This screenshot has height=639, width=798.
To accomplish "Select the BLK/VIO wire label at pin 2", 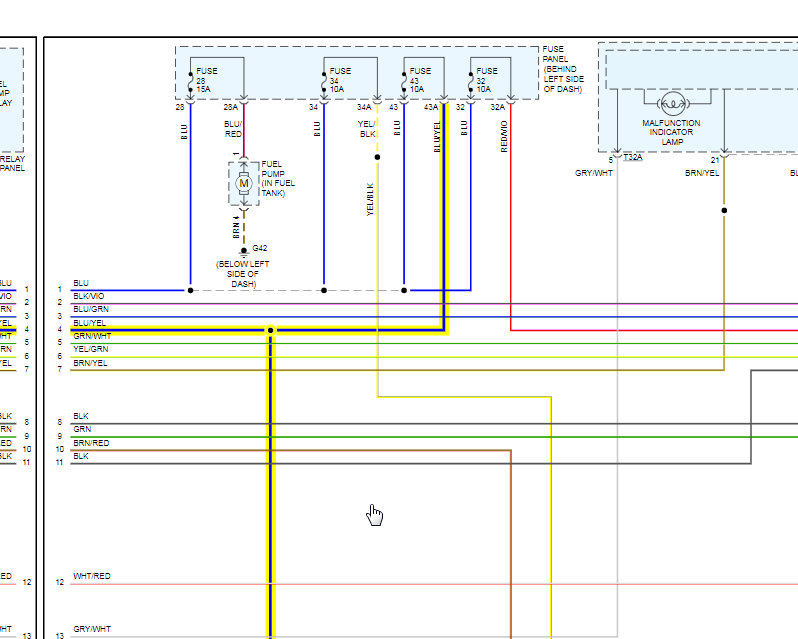I will [89, 296].
